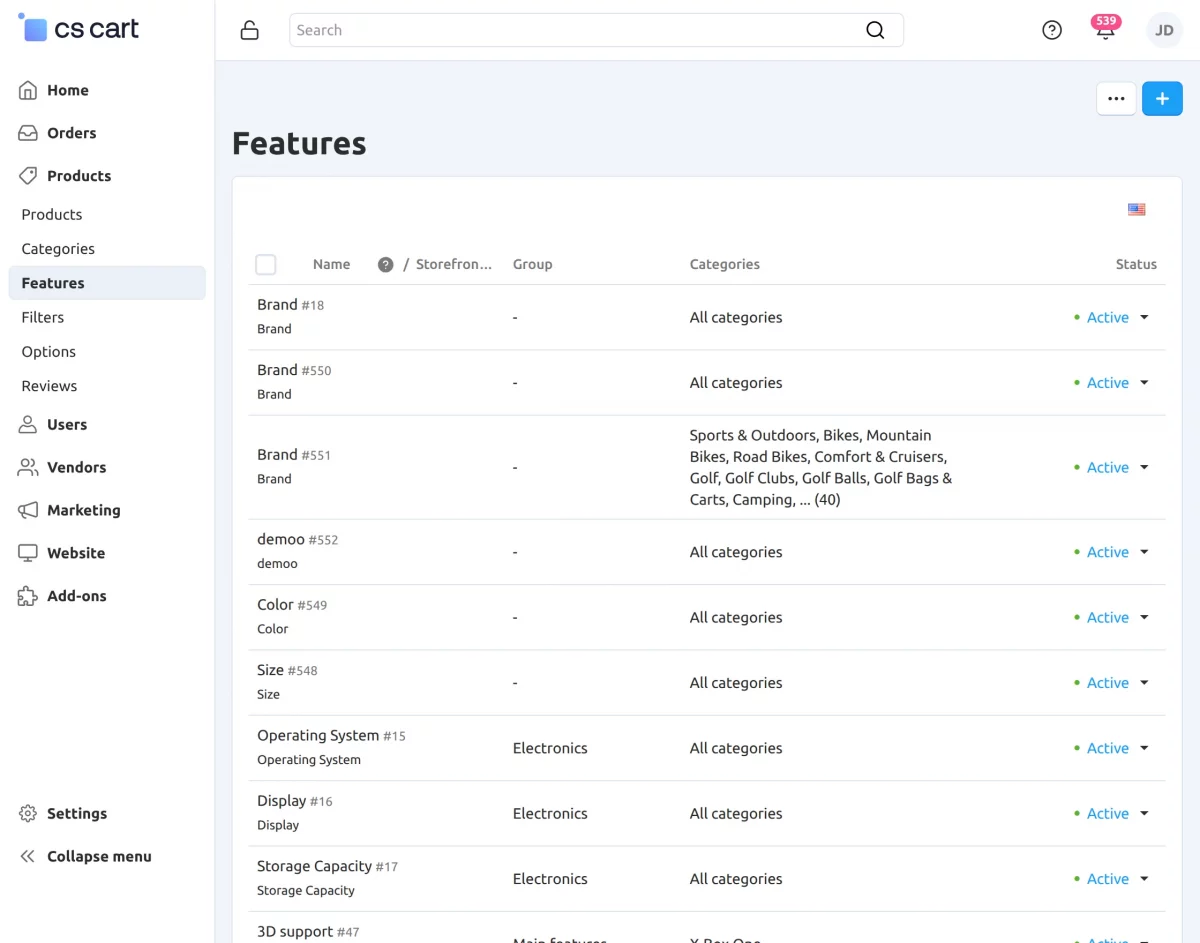The width and height of the screenshot is (1200, 943).
Task: Open the Brand #550 feature
Action: (x=277, y=370)
